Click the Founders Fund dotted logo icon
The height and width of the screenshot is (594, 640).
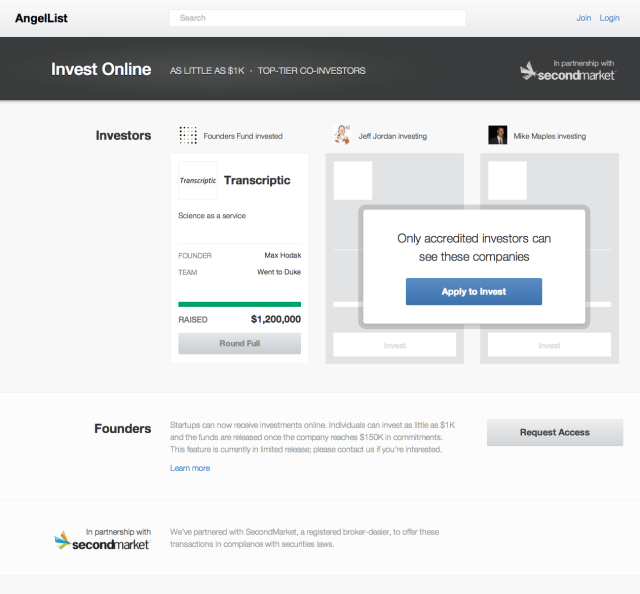[188, 135]
